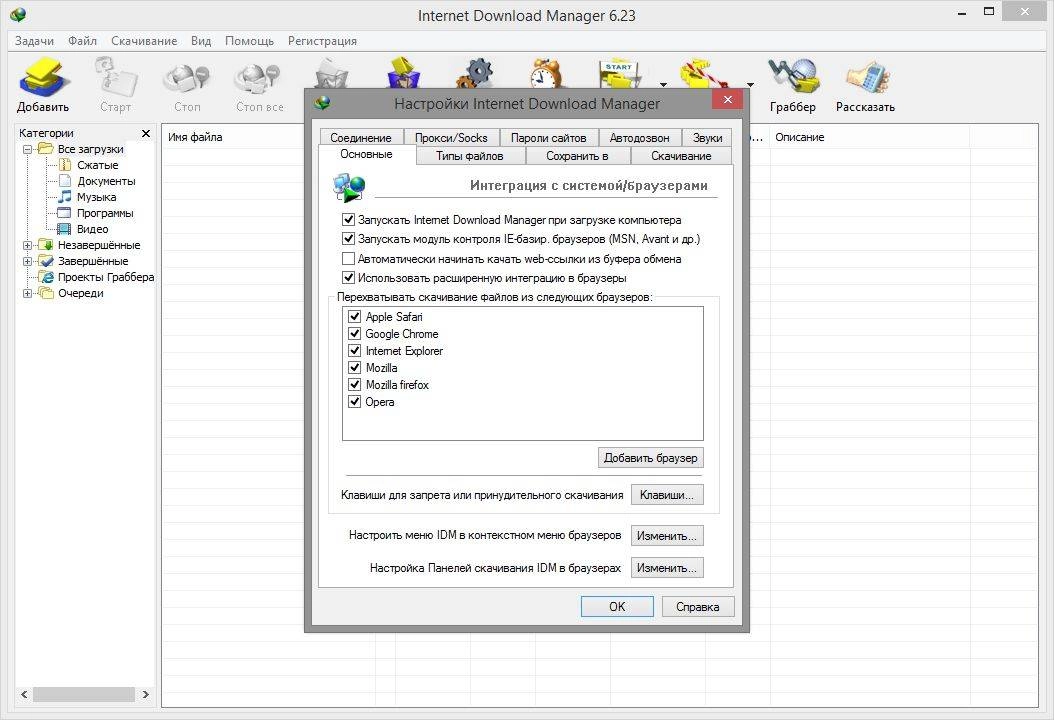Switch to the Пароли сайтов tab

click(549, 137)
